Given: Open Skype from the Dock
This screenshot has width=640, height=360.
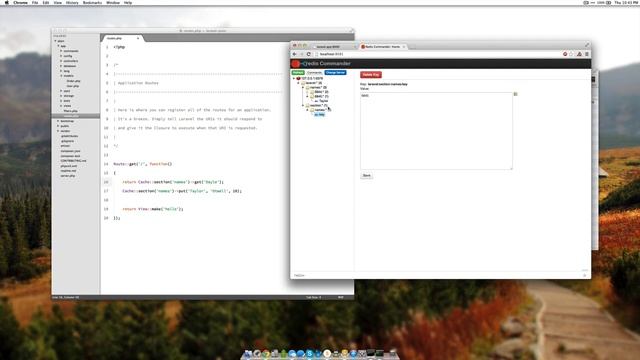Looking at the screenshot, I should click(x=310, y=353).
